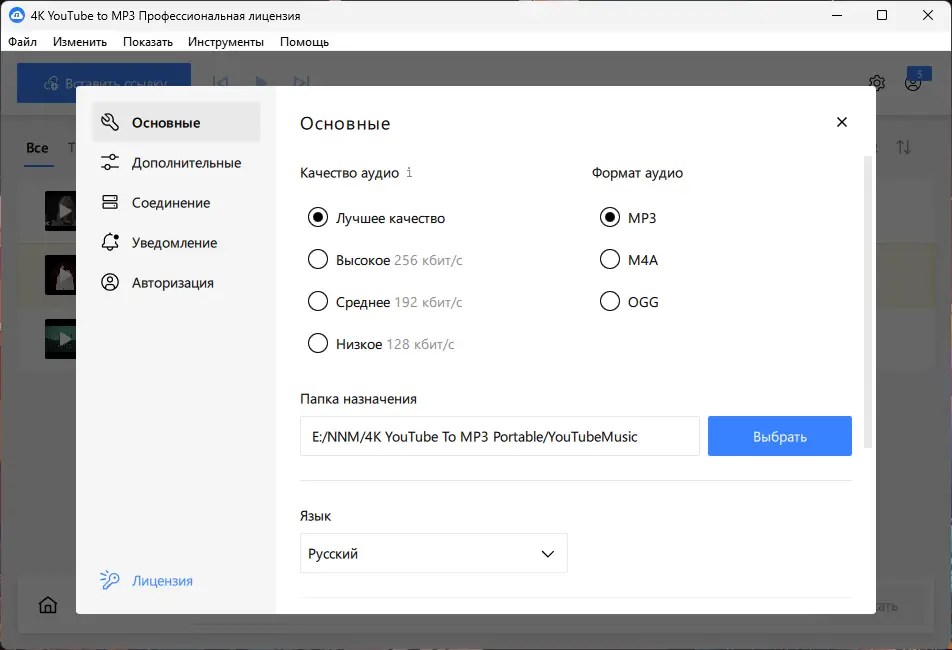952x650 pixels.
Task: Click the settings dialog vertical scrollbar
Action: click(868, 300)
